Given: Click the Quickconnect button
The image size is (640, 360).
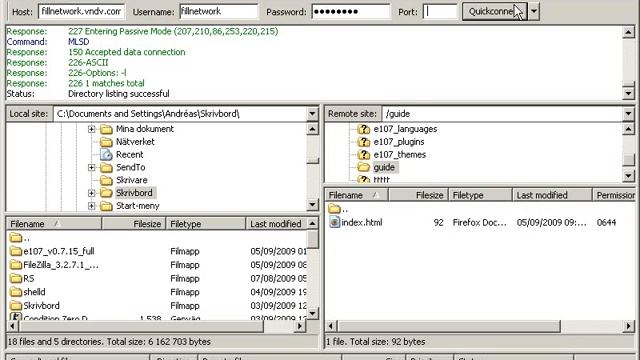Looking at the screenshot, I should 494,11.
